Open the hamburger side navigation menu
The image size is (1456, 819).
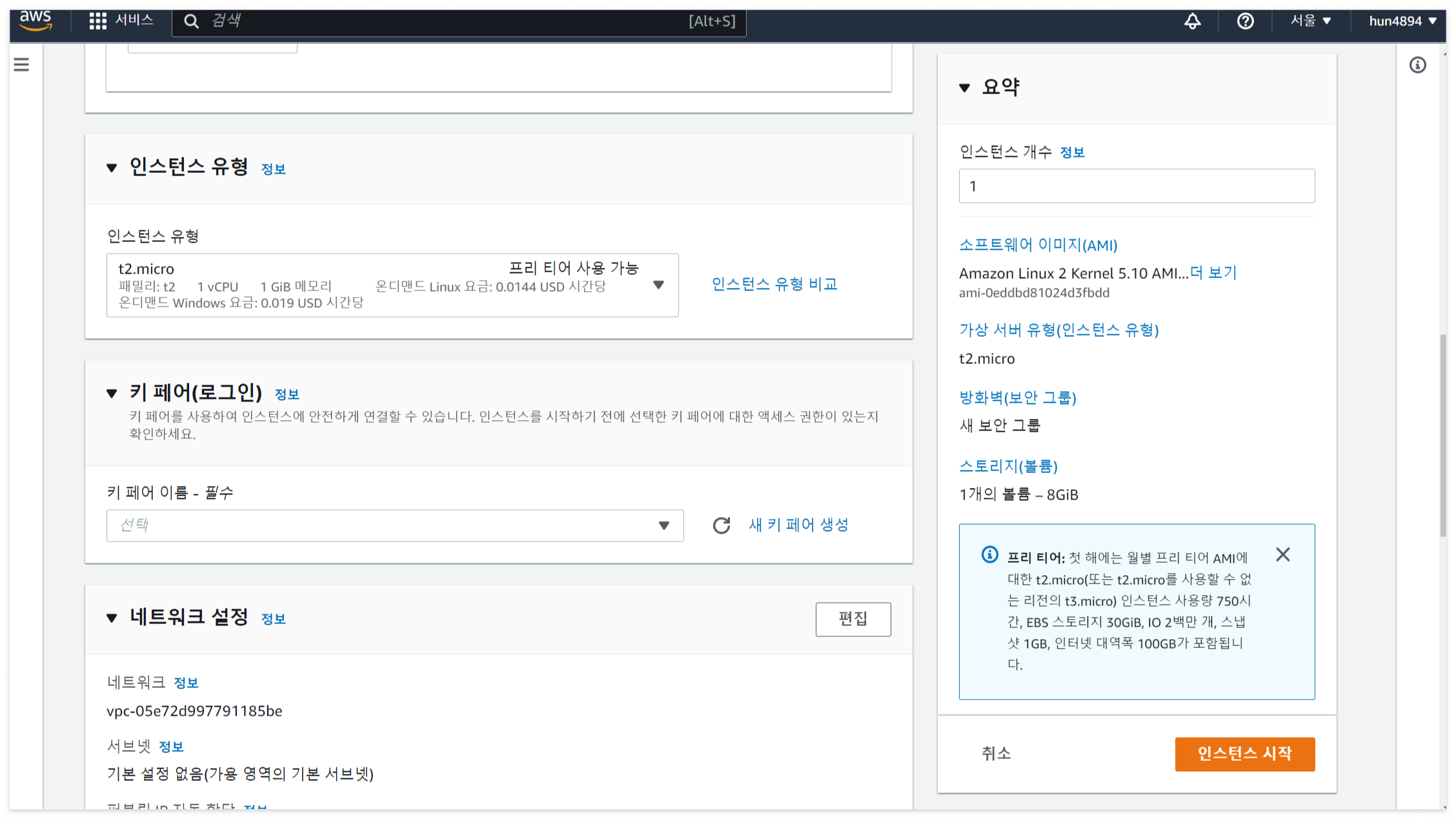coord(21,65)
